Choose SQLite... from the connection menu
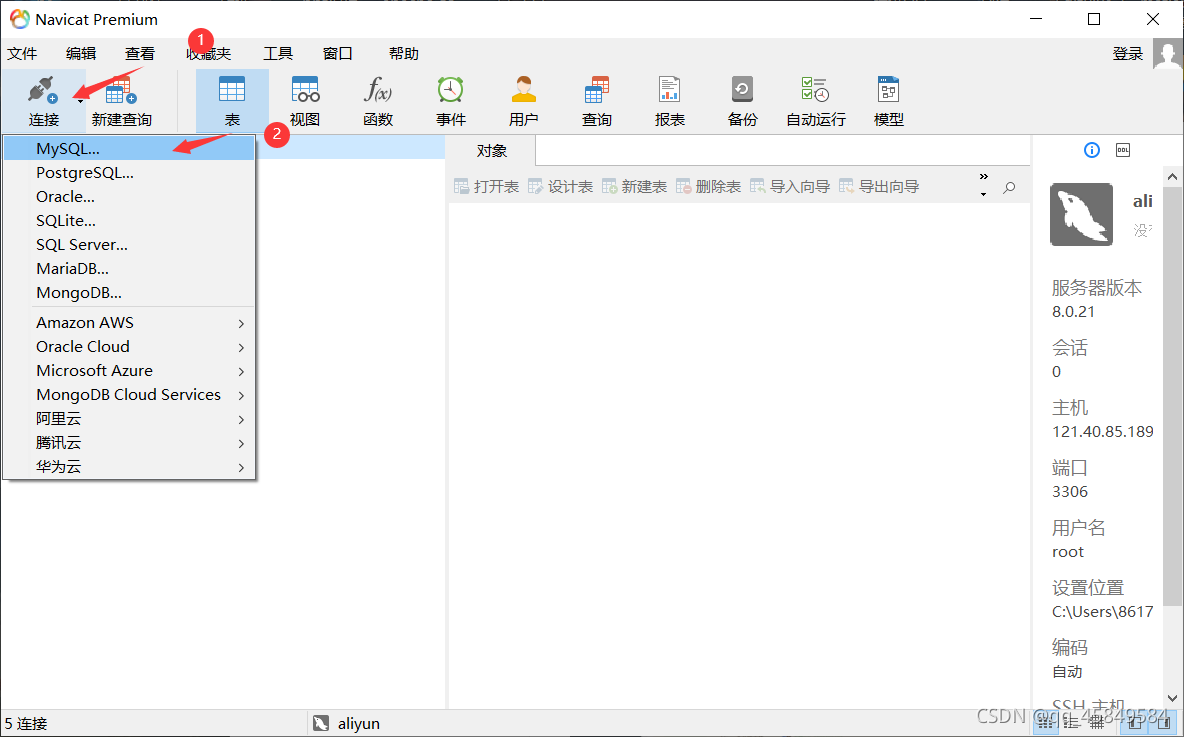The width and height of the screenshot is (1184, 737). pyautogui.click(x=129, y=221)
